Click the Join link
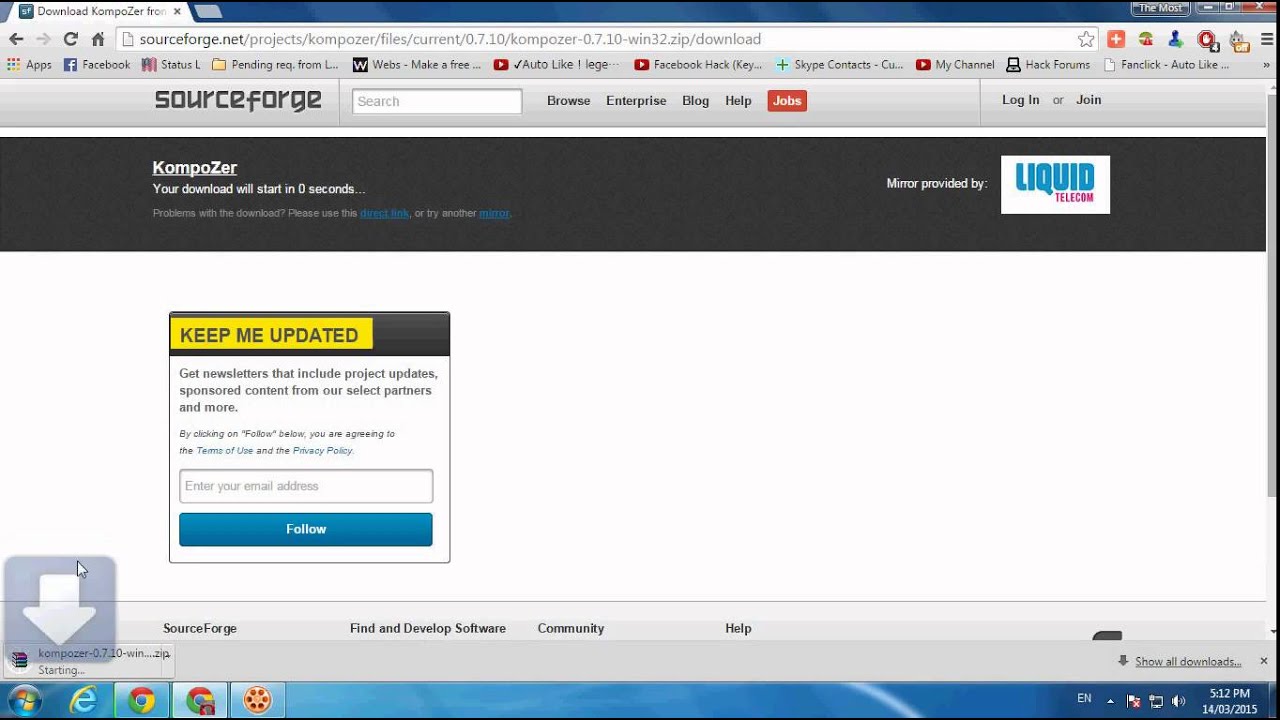Screen dimensions: 1280x720 click(1088, 100)
